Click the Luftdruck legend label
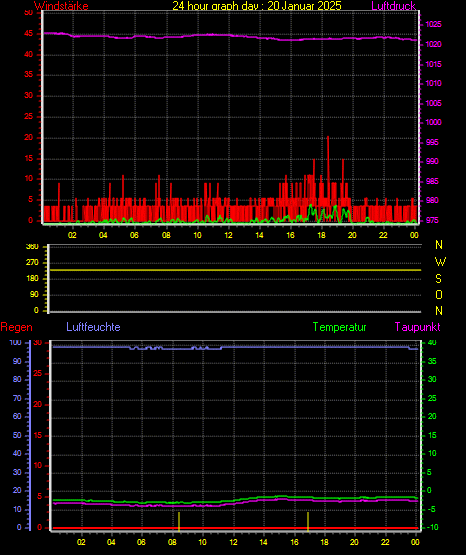This screenshot has width=466, height=555. click(x=393, y=6)
